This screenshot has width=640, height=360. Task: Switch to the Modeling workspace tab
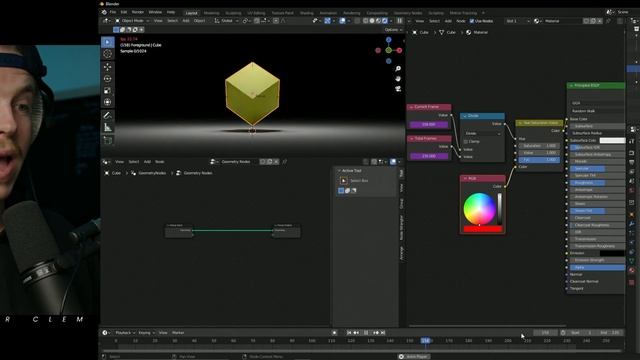pos(211,13)
